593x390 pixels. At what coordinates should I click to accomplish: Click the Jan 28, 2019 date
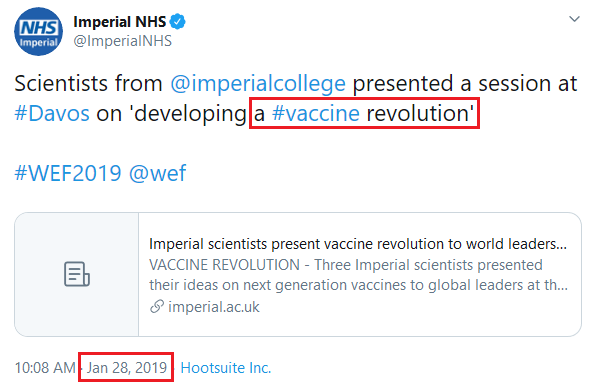pyautogui.click(x=127, y=368)
